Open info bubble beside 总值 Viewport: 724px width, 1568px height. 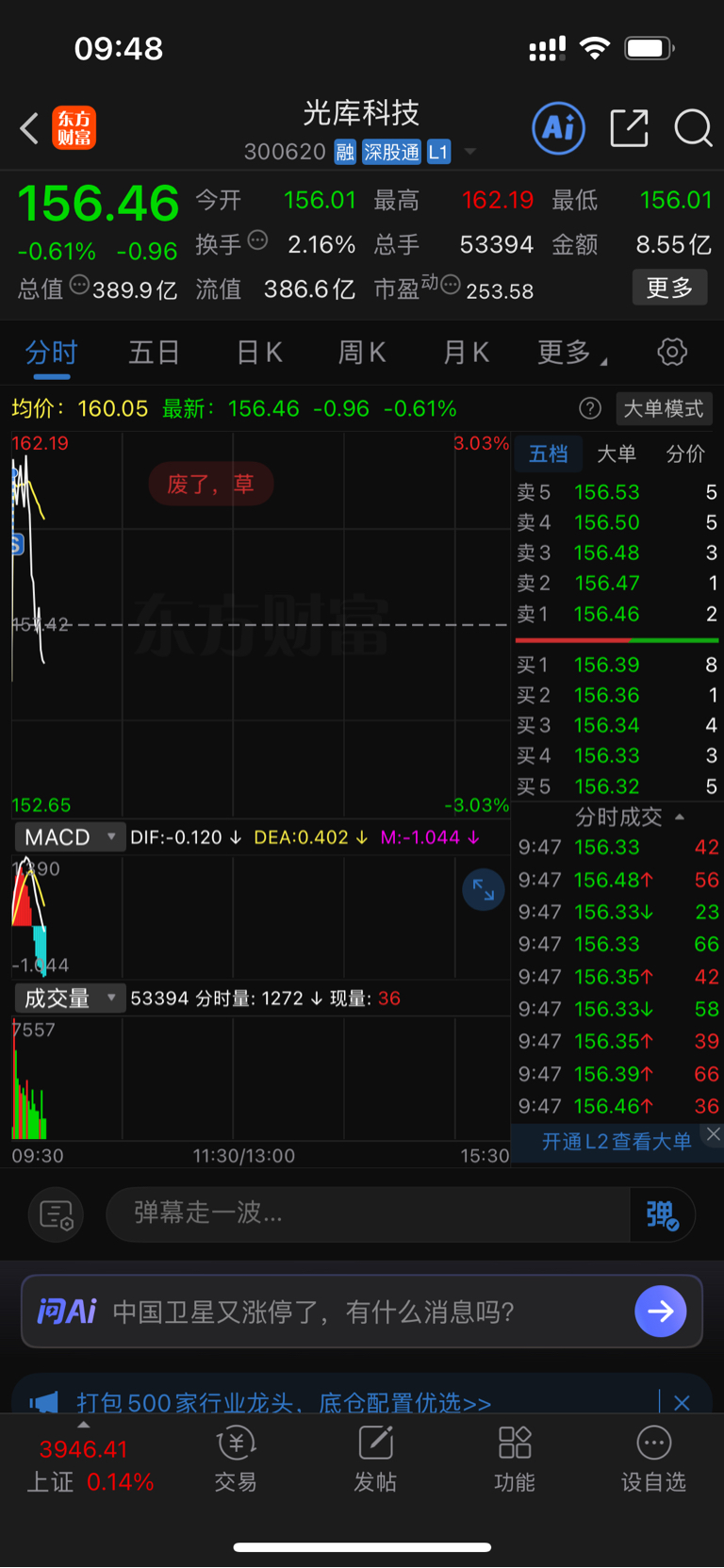pyautogui.click(x=79, y=284)
